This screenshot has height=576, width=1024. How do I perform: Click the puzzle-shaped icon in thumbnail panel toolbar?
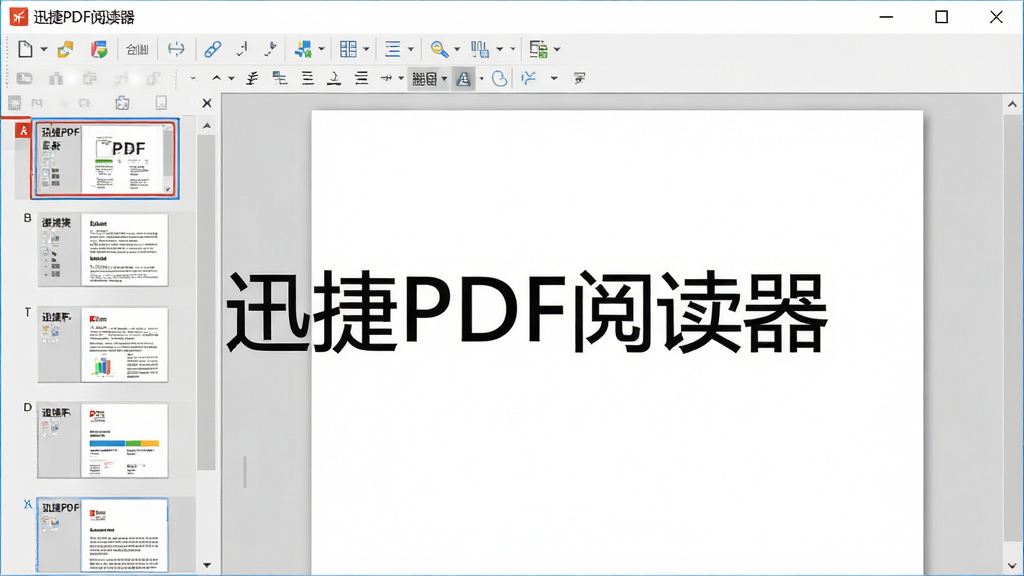tap(122, 103)
